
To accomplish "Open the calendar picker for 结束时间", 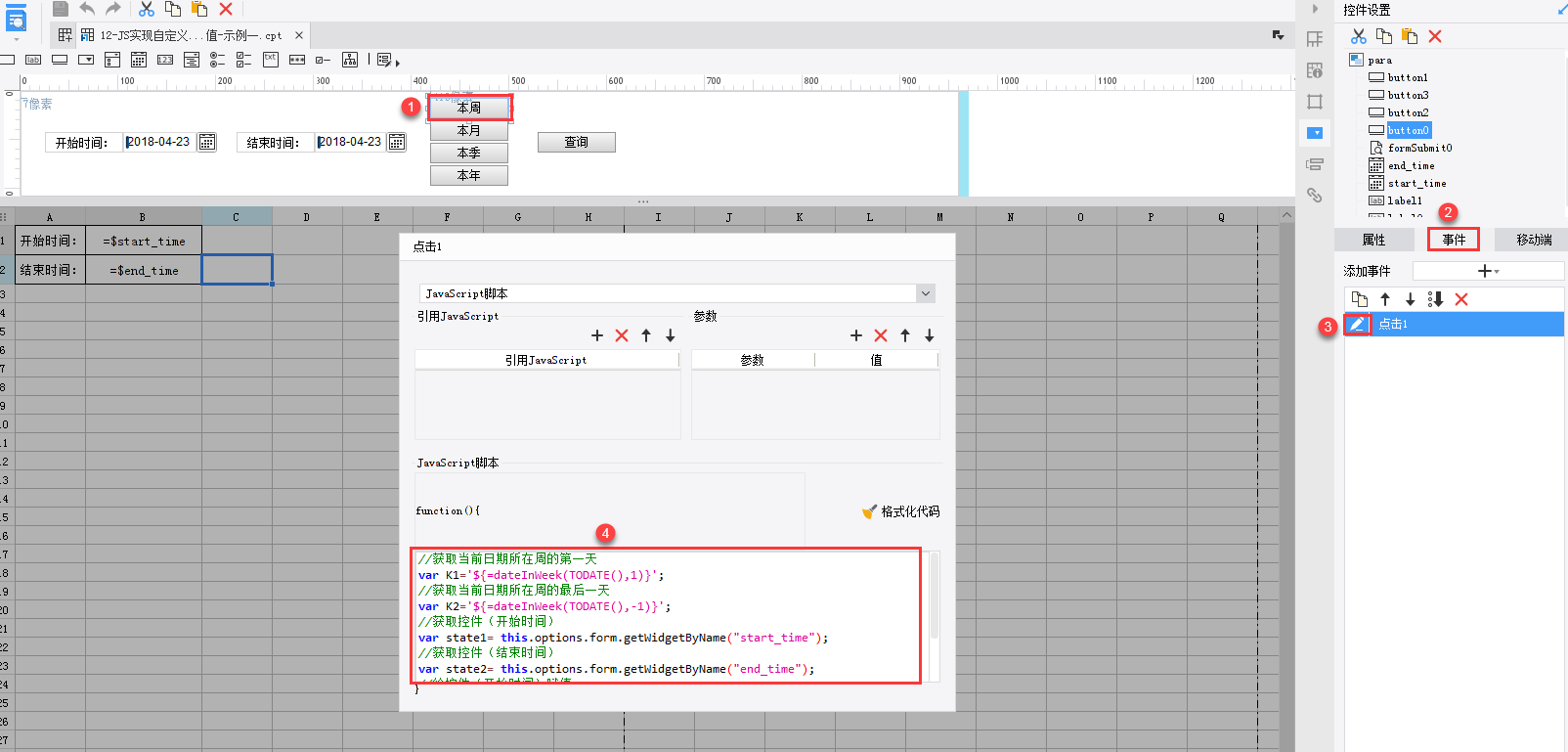I will pos(397,142).
